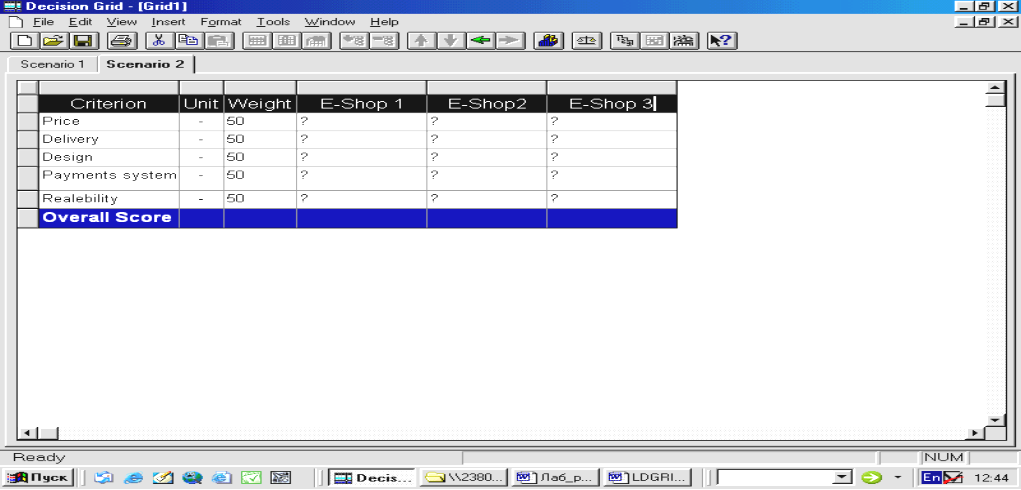The width and height of the screenshot is (1021, 490).
Task: Click the icon directly right of the balance scales
Action: pyautogui.click(x=624, y=41)
